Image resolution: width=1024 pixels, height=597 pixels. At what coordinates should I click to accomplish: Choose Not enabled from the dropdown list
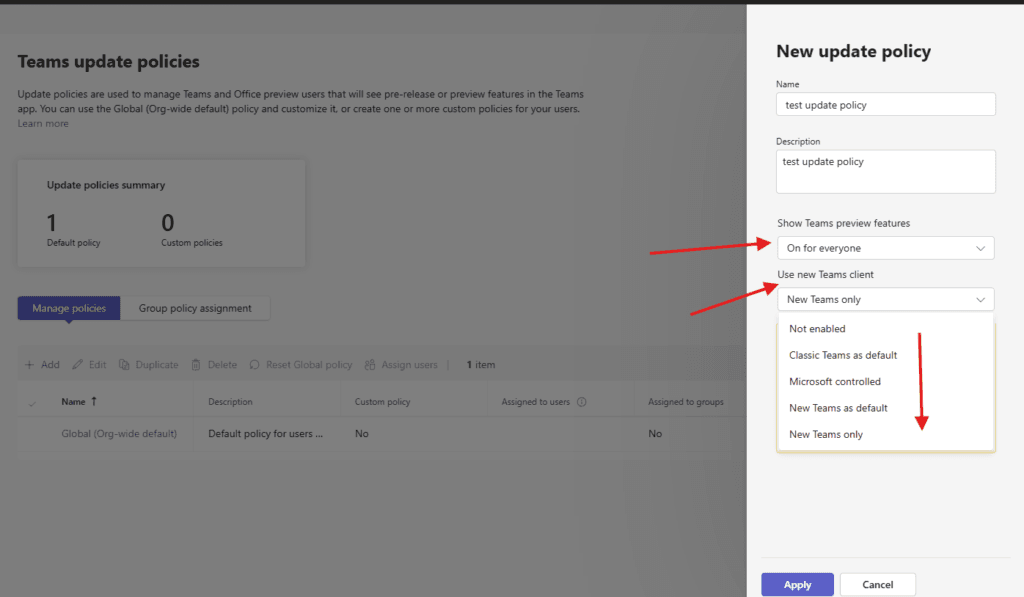pyautogui.click(x=817, y=329)
